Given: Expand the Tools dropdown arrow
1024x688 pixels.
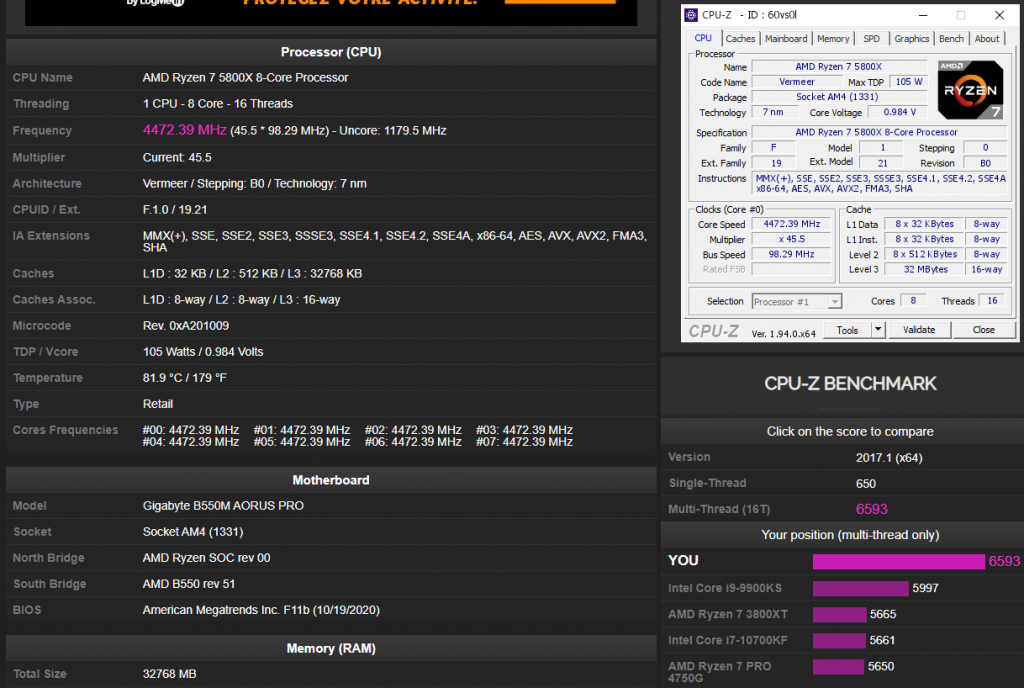Looking at the screenshot, I should tap(878, 330).
